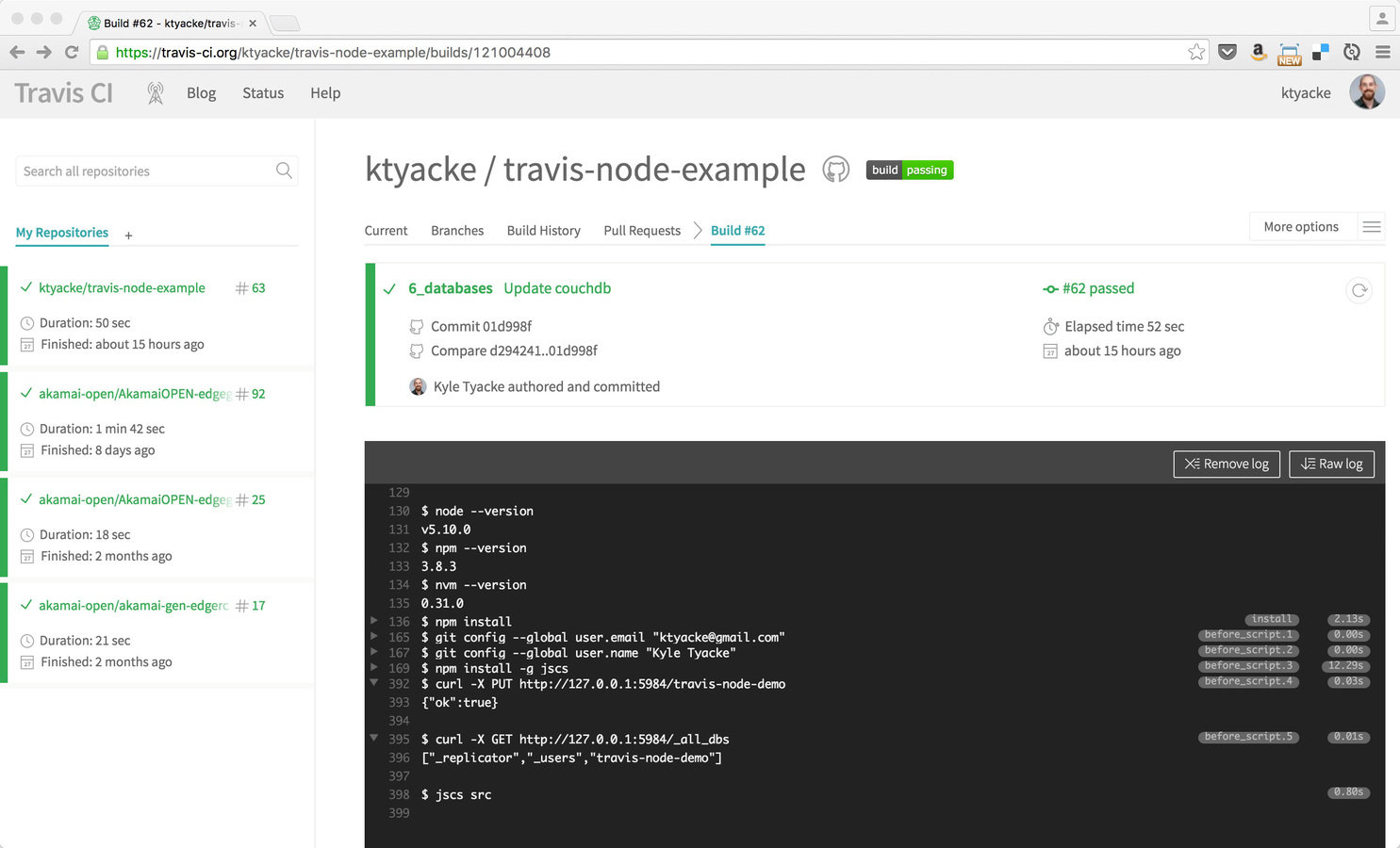Open the Build History tab
This screenshot has height=848, width=1400.
point(544,231)
